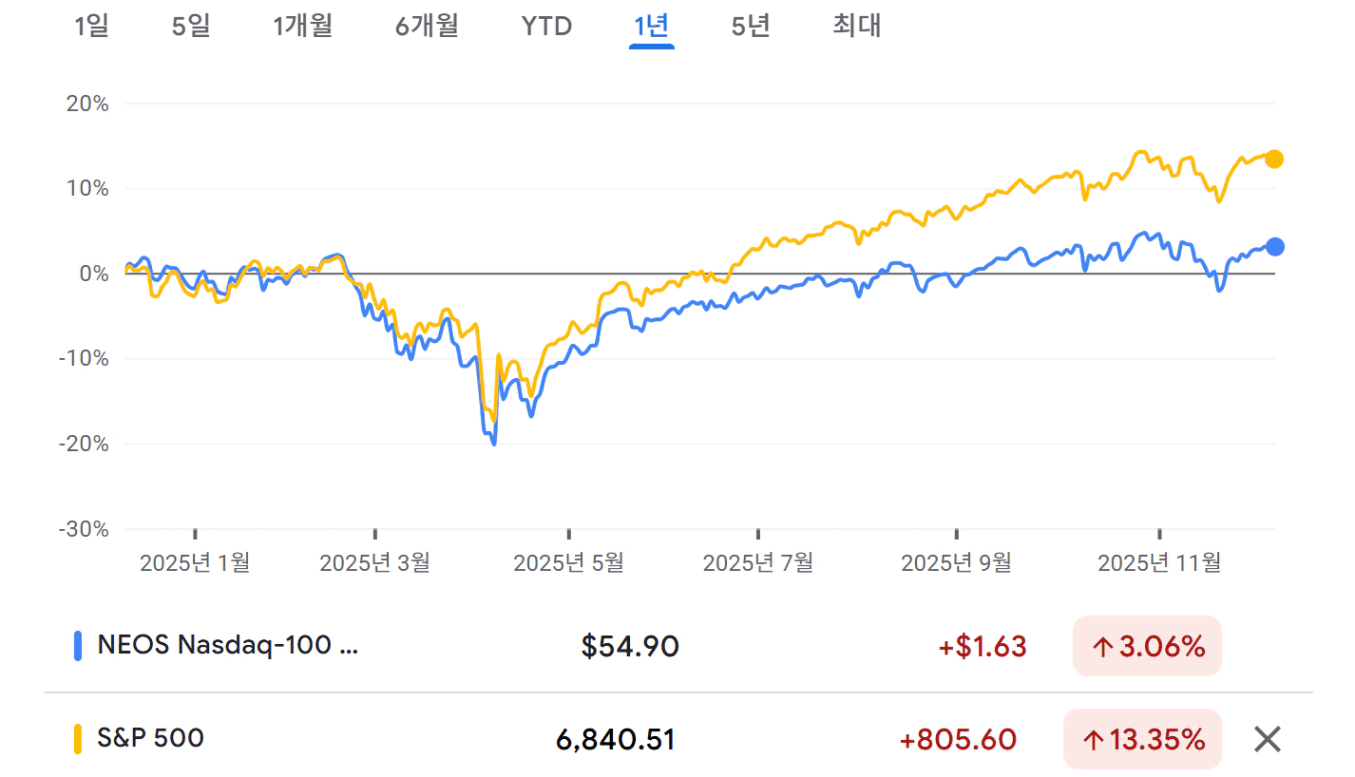Select the YTD tab

546,26
